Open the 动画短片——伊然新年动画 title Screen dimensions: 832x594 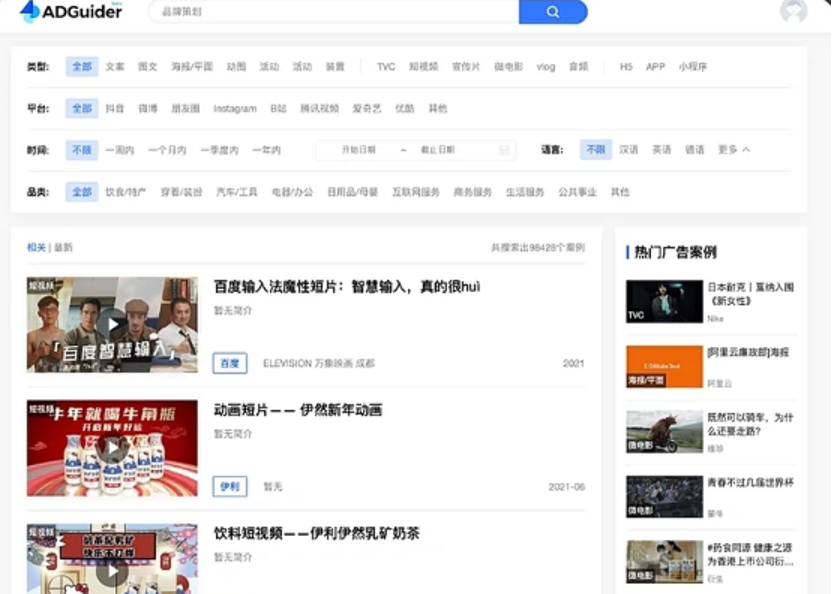pos(298,410)
